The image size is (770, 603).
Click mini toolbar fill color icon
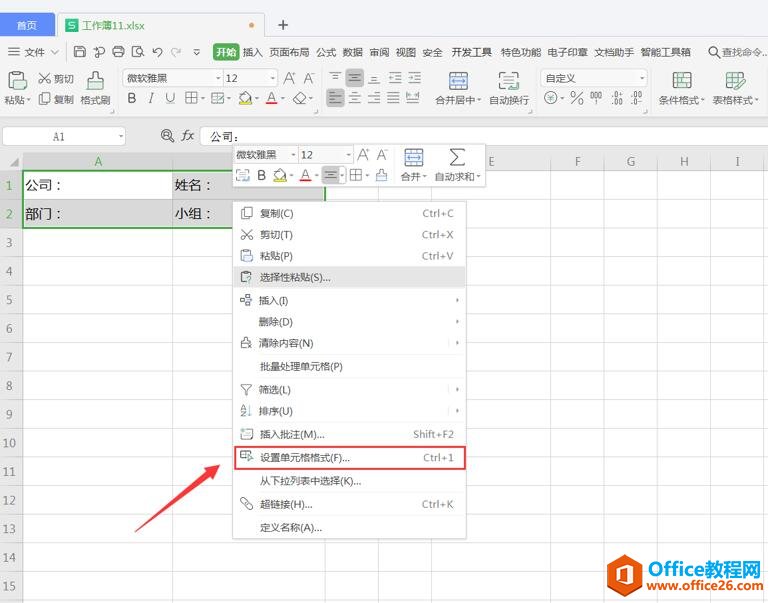(x=280, y=175)
